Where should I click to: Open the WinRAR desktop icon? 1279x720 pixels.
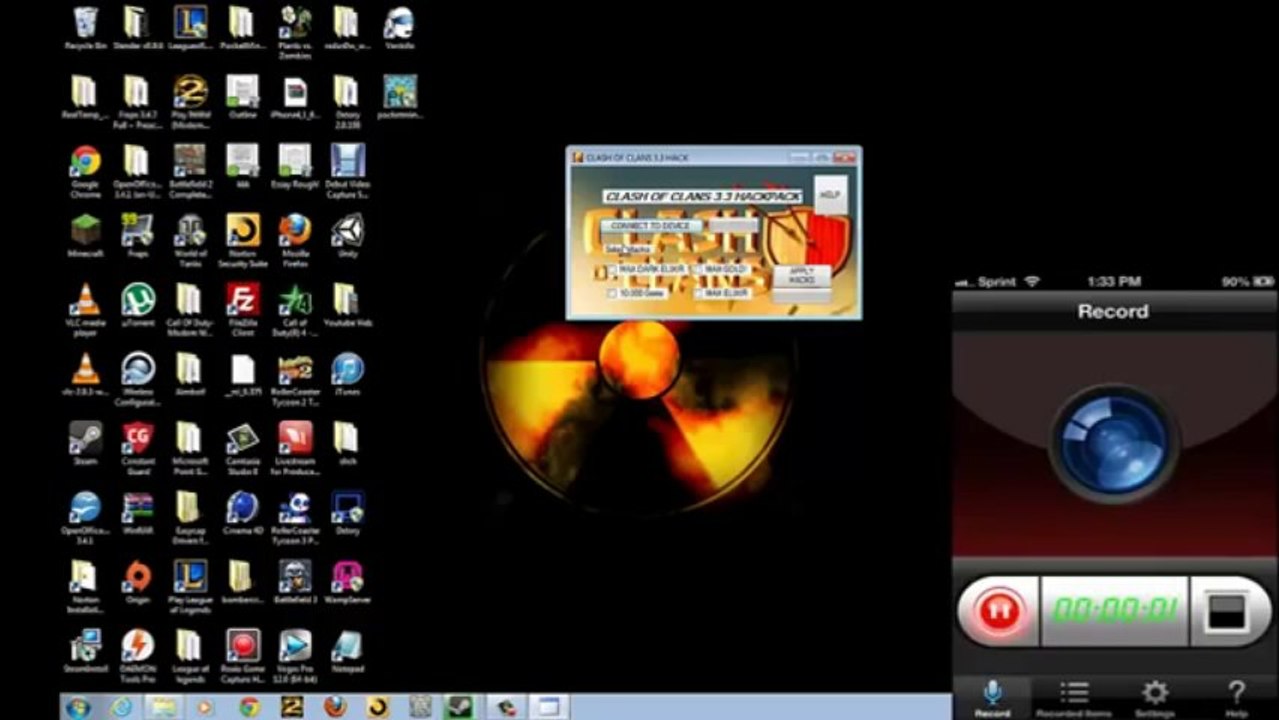coord(137,514)
